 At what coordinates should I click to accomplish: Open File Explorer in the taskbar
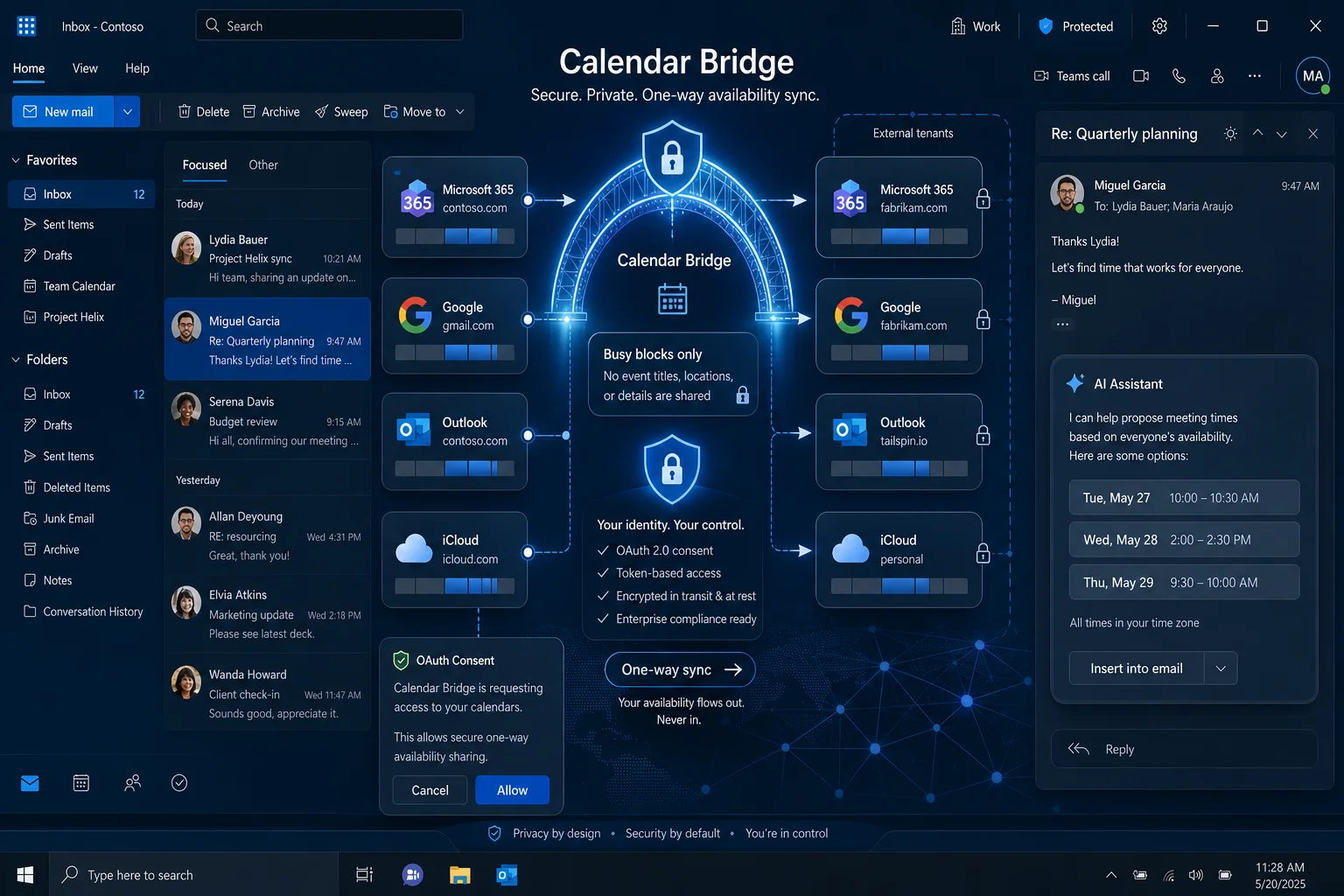click(460, 875)
